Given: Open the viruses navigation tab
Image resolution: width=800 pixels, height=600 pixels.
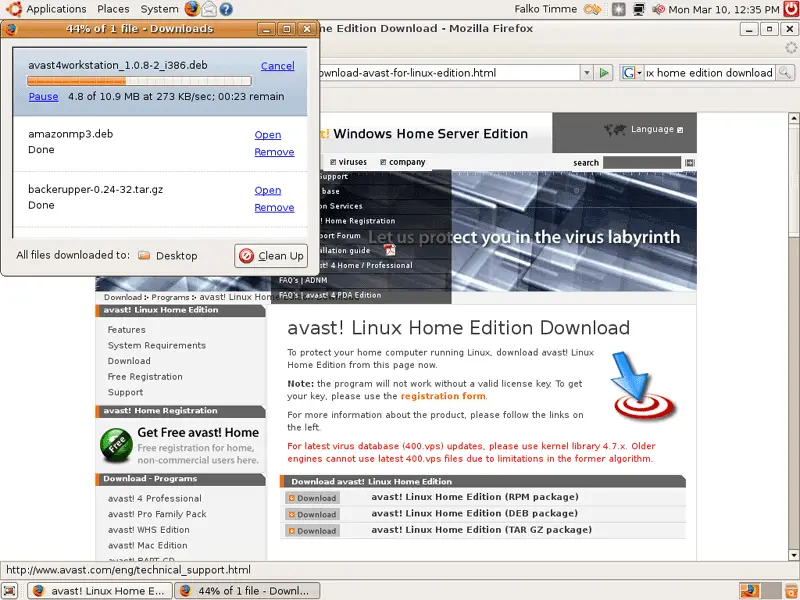Looking at the screenshot, I should 348,162.
